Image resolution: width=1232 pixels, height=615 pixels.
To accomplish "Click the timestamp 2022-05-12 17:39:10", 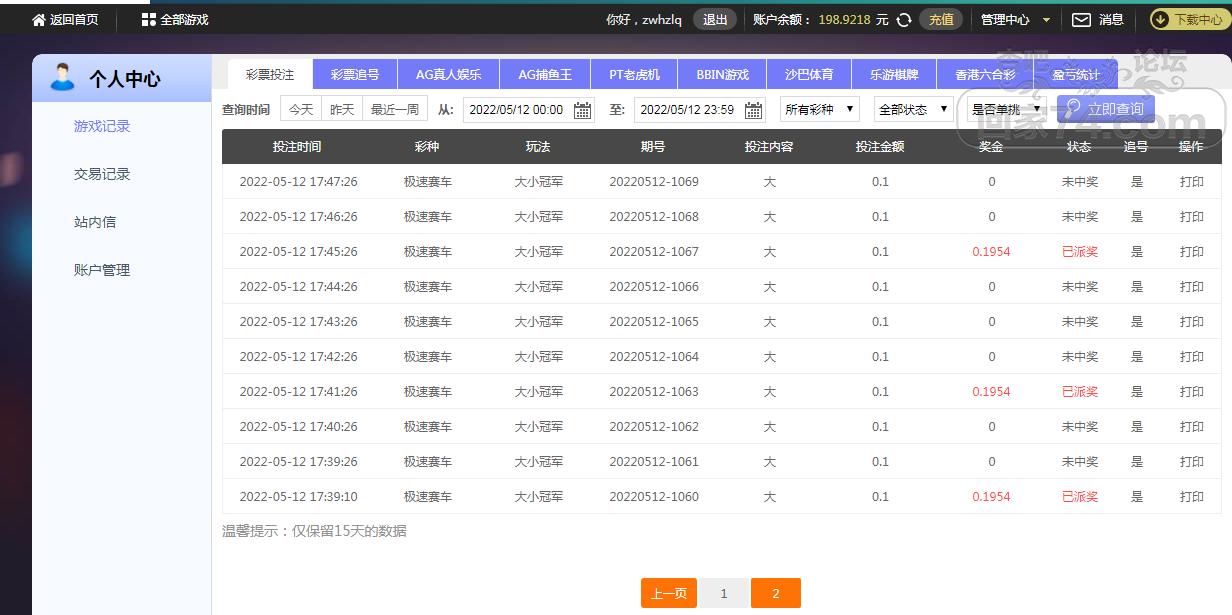I will tap(298, 497).
